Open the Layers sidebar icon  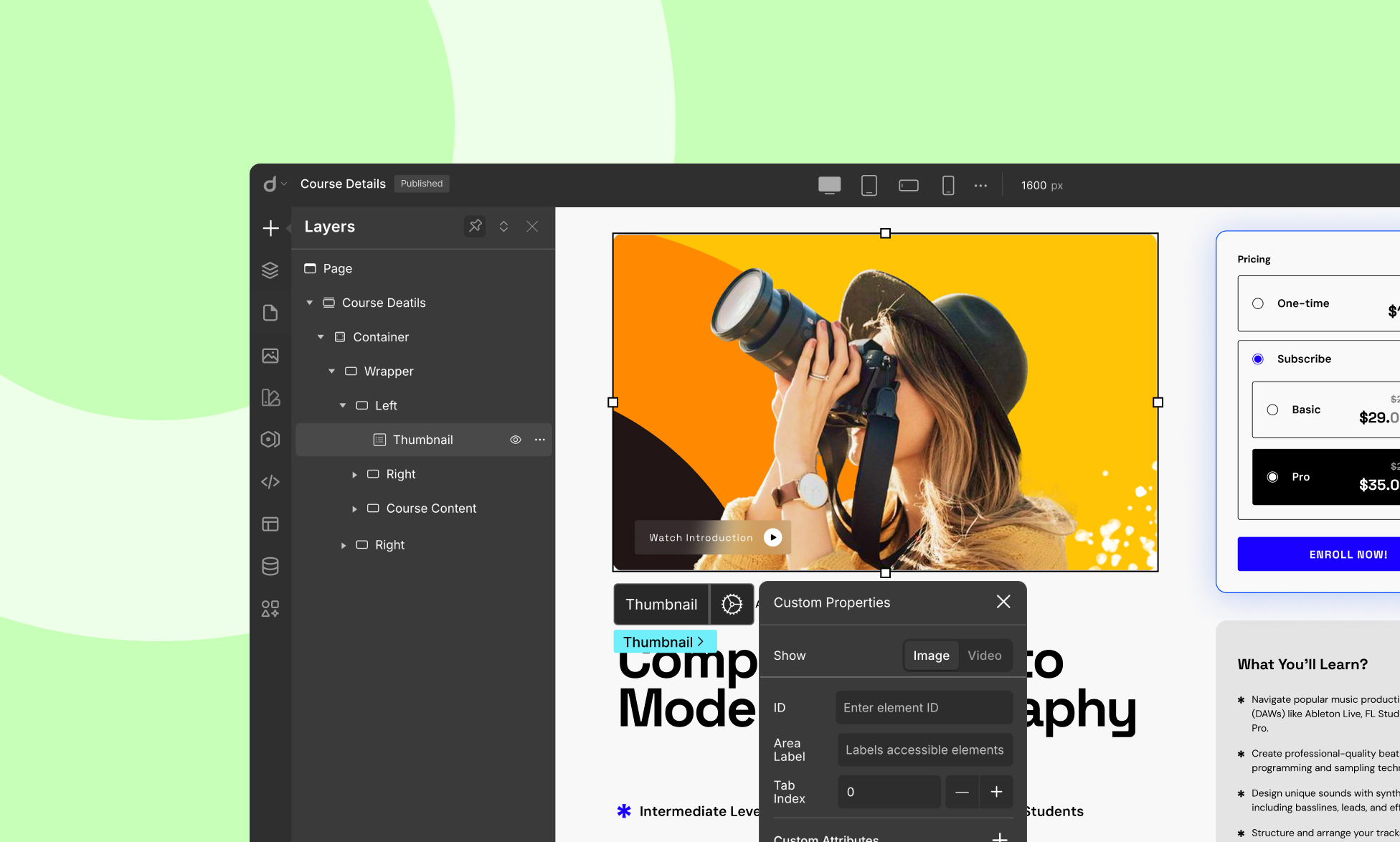tap(270, 270)
